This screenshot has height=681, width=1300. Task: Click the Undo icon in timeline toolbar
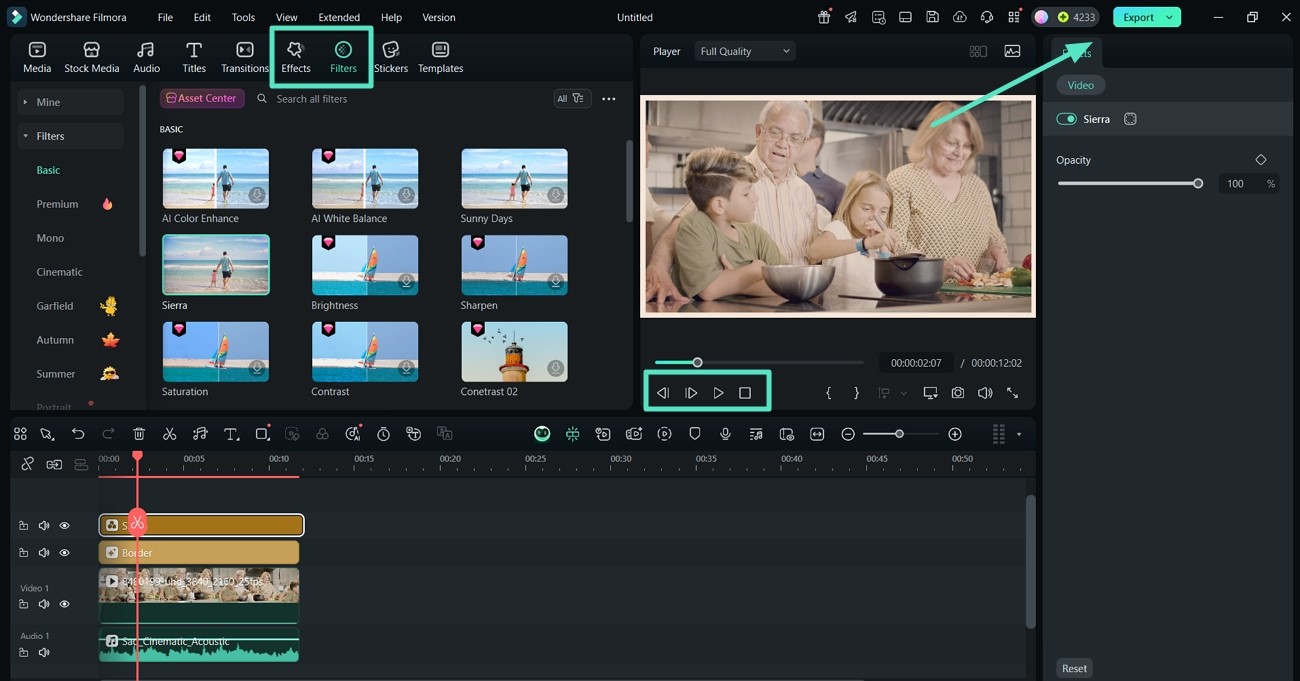78,434
